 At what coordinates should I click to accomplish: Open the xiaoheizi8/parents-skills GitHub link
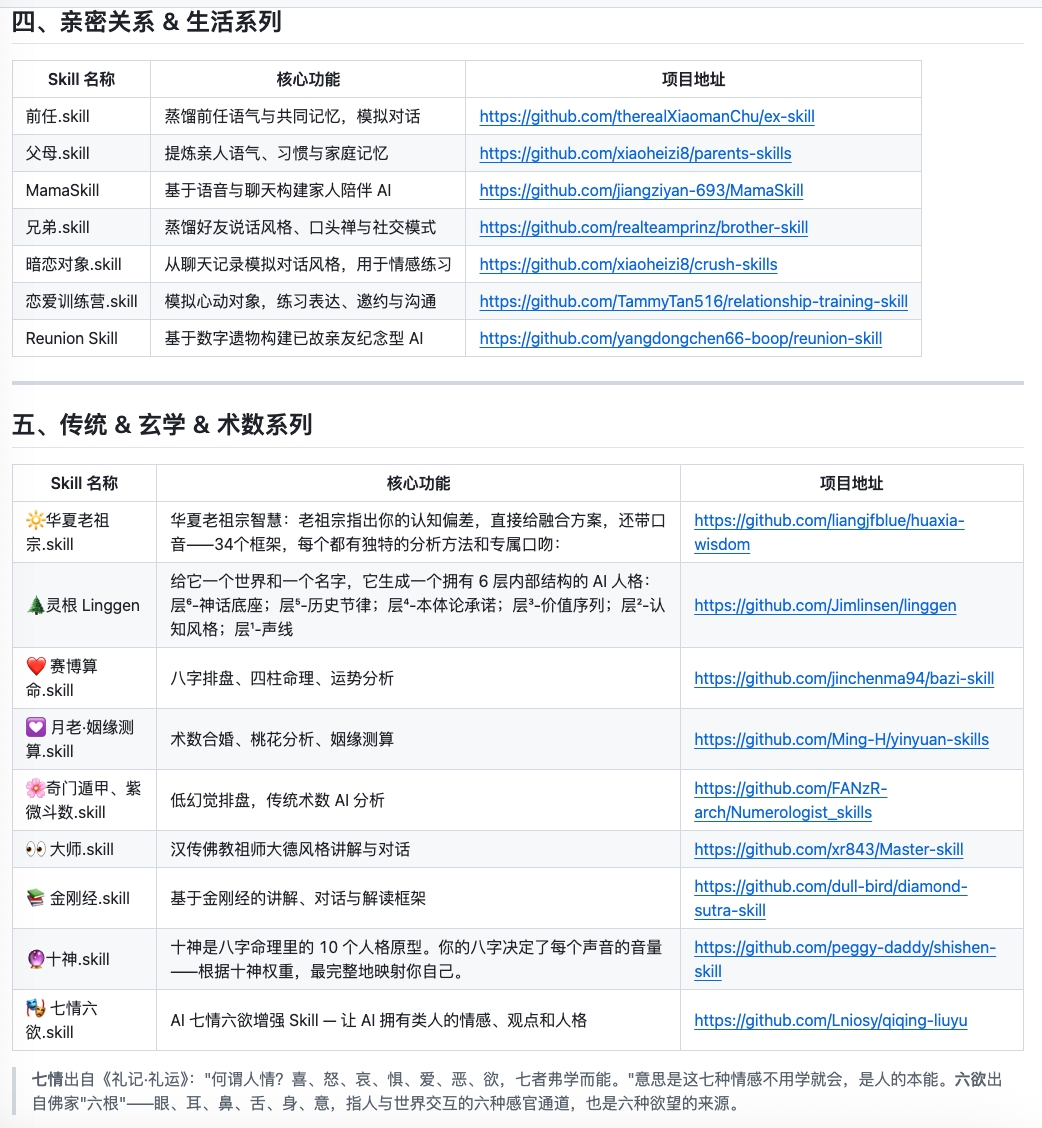635,153
